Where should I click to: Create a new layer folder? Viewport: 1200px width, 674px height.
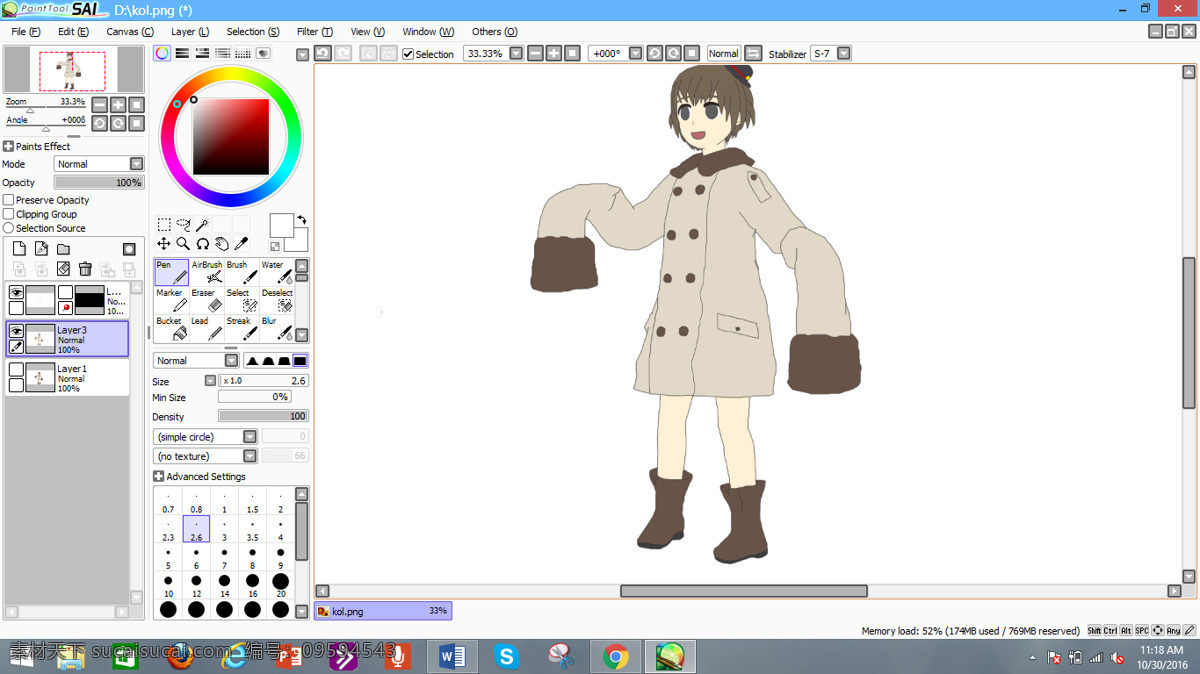pyautogui.click(x=63, y=249)
